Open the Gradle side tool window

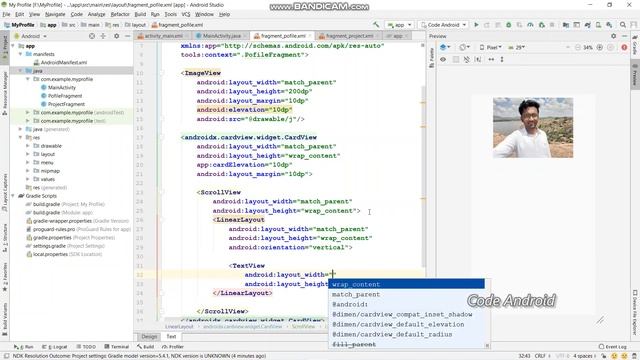coord(635,46)
